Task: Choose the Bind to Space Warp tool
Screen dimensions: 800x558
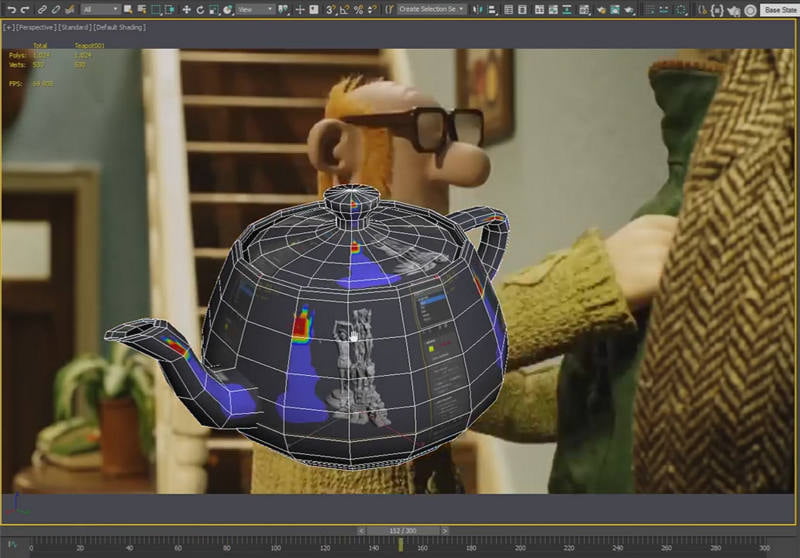Action: [x=70, y=10]
